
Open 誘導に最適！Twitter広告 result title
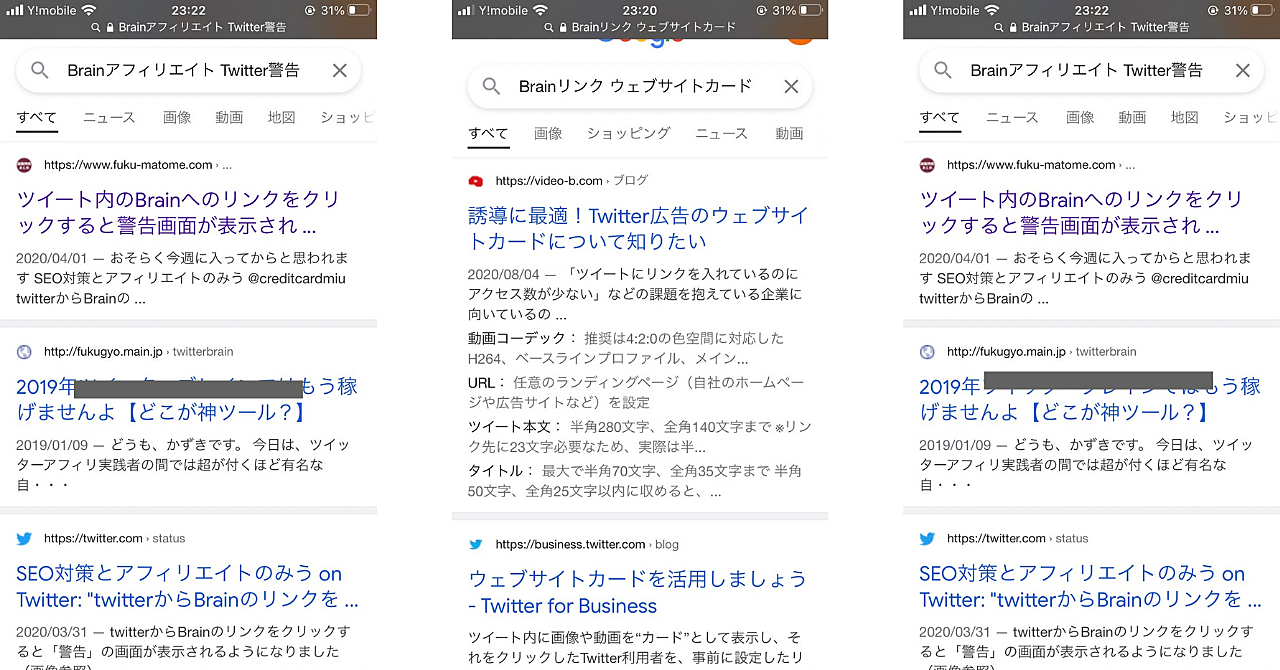pos(638,228)
